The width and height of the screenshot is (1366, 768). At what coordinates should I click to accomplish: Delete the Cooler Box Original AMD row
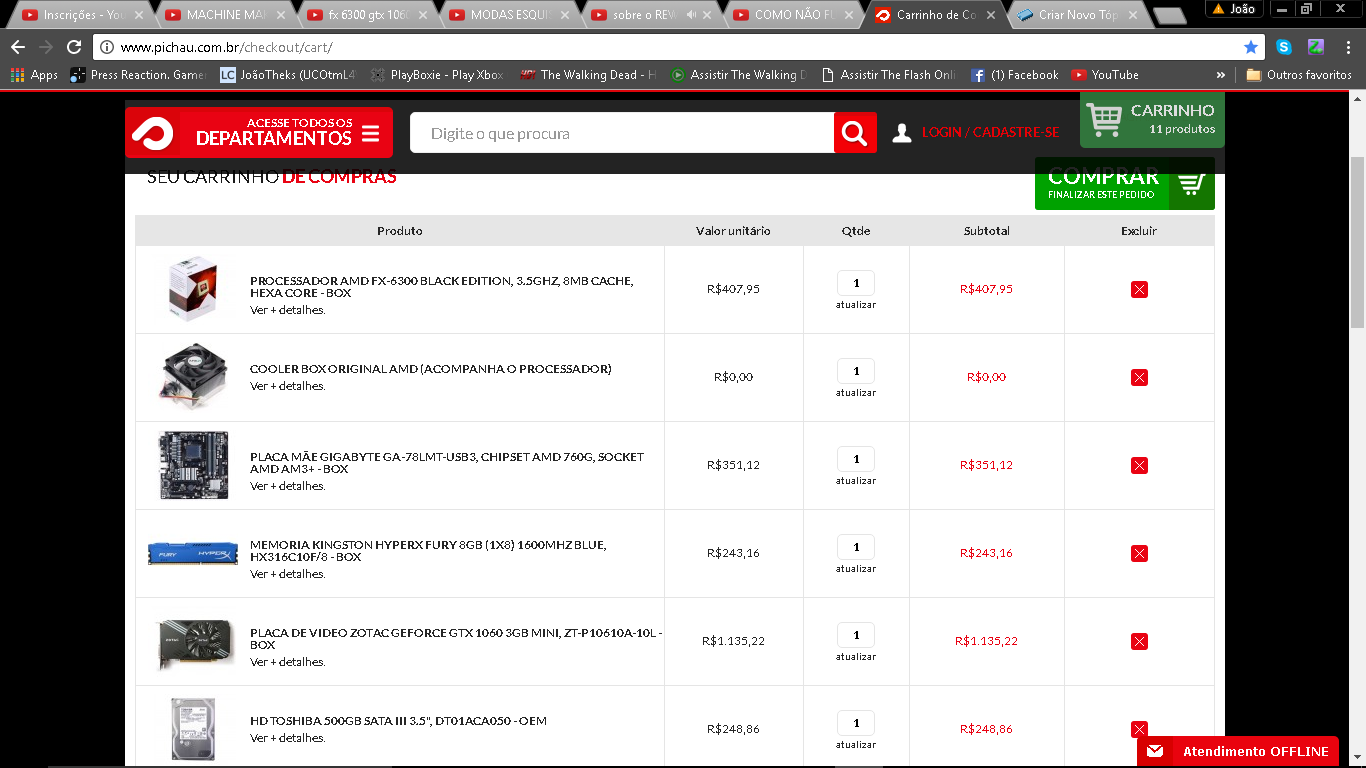pos(1139,377)
